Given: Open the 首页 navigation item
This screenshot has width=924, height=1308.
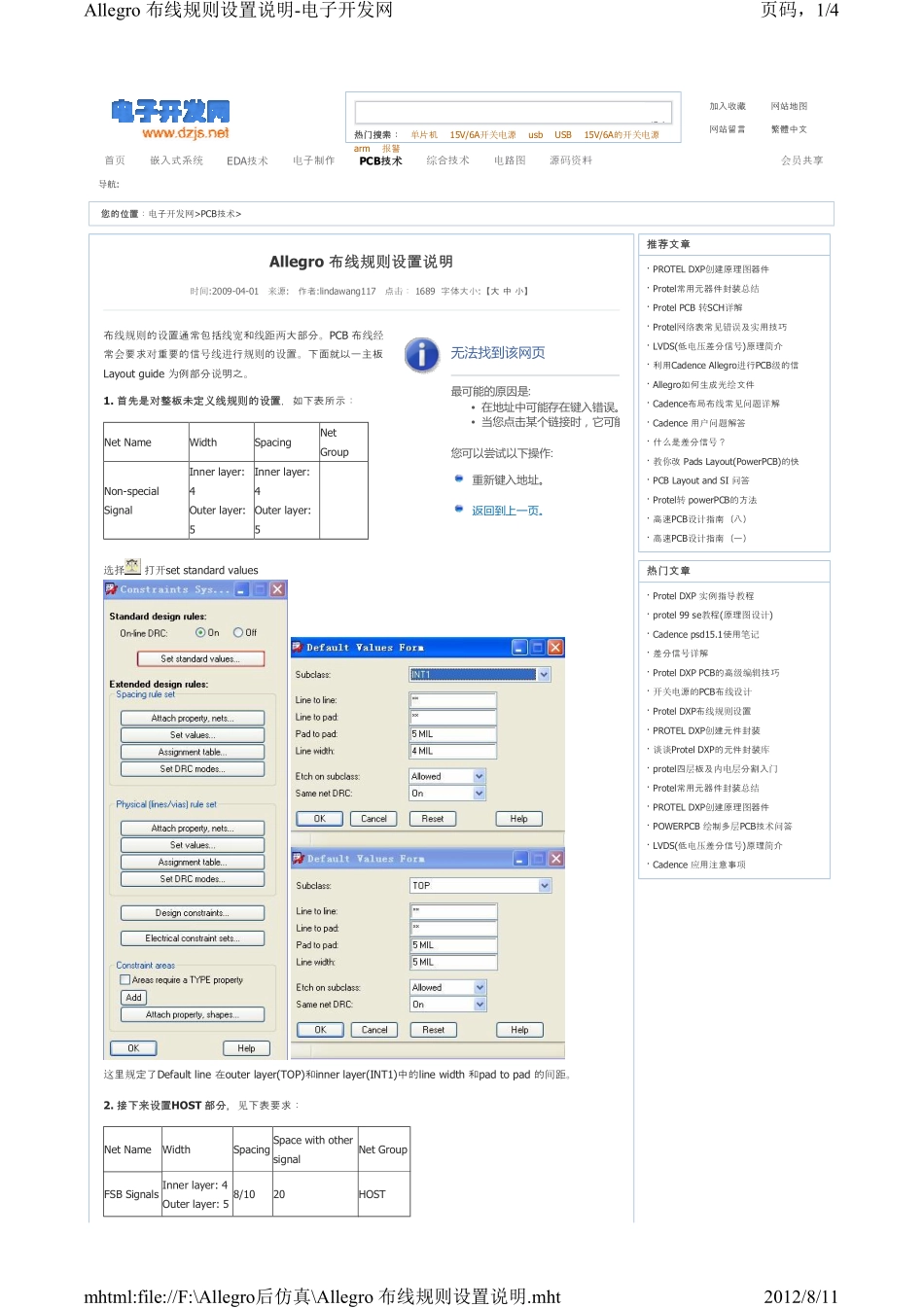Looking at the screenshot, I should 115,160.
